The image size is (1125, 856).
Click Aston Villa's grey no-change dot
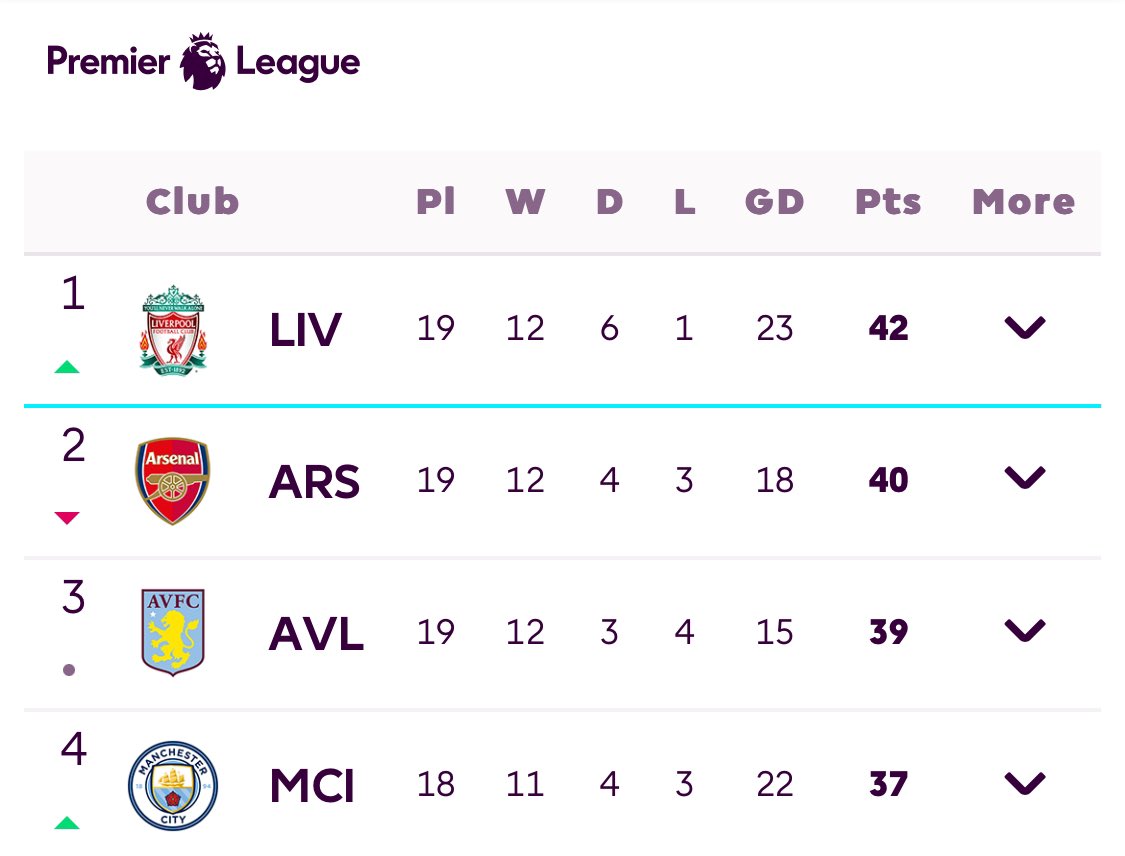69,670
